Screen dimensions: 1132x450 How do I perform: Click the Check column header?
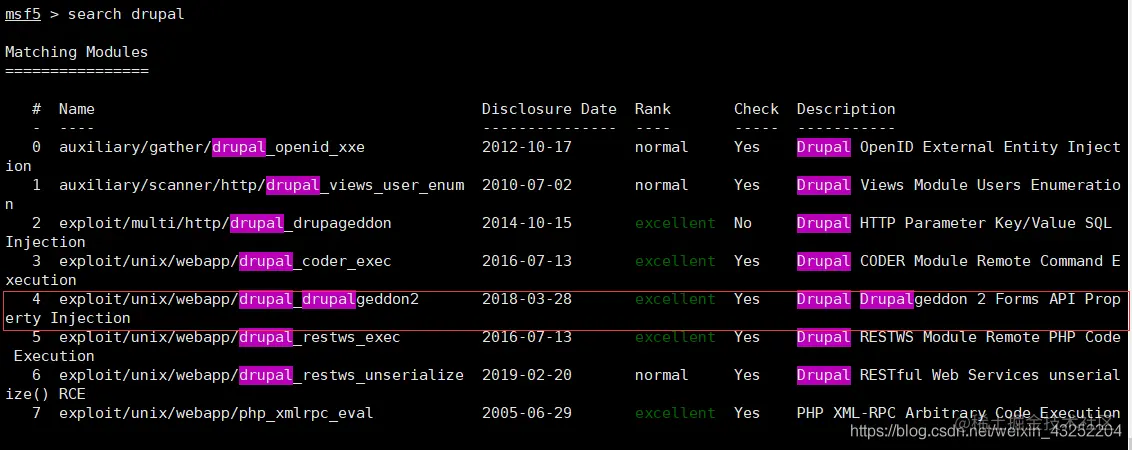[757, 109]
